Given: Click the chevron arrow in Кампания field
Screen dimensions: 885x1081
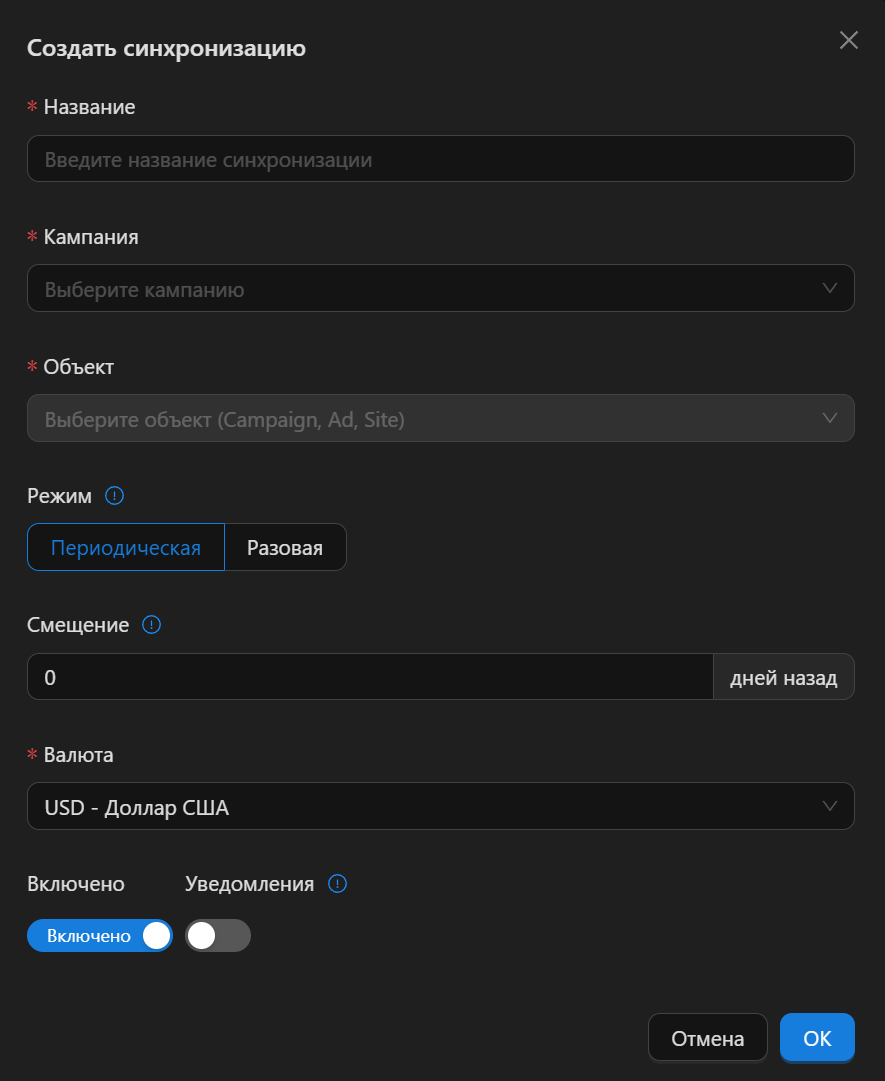Looking at the screenshot, I should click(x=830, y=288).
